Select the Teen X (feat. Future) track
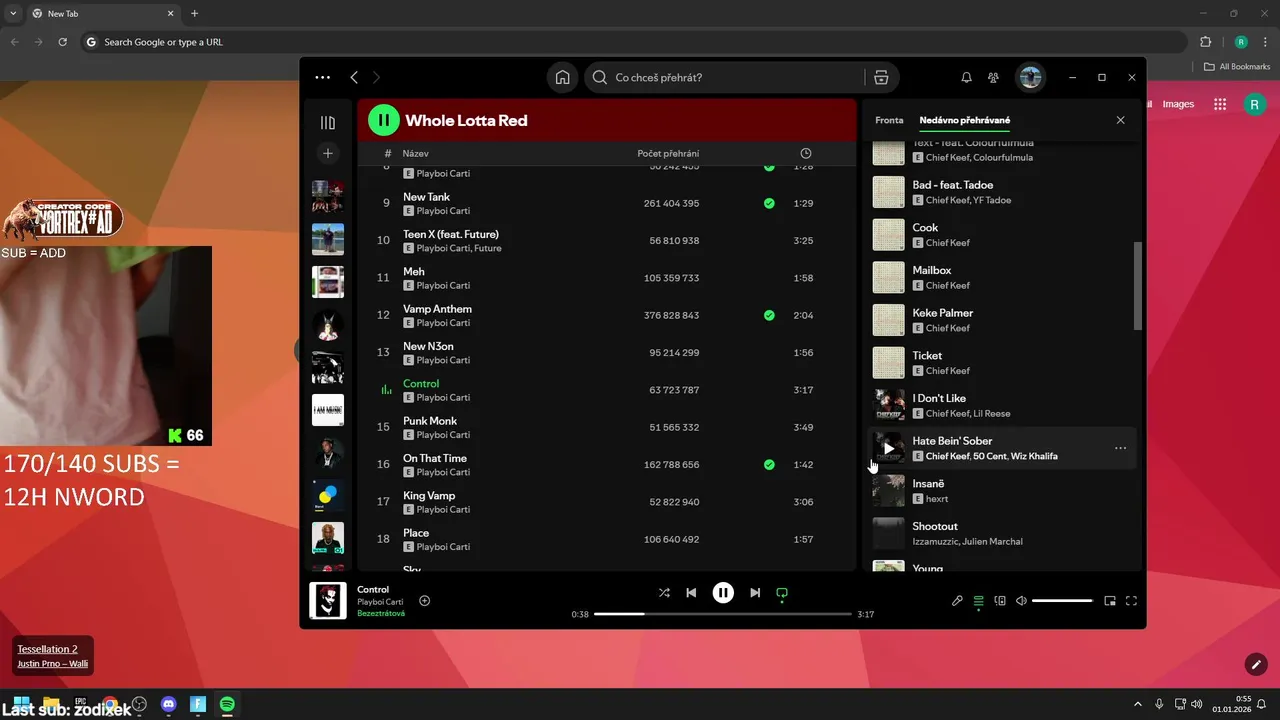The image size is (1280, 720). tap(451, 234)
